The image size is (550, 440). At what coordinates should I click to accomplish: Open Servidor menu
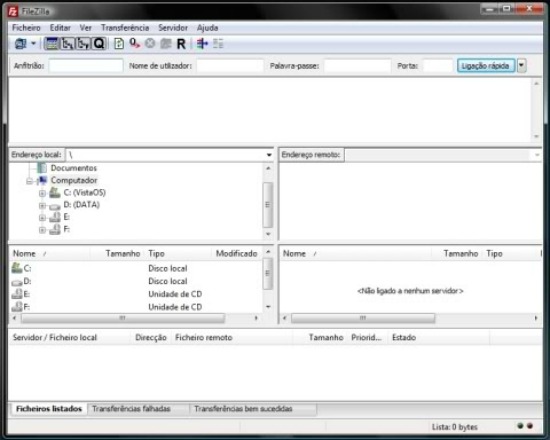(173, 28)
